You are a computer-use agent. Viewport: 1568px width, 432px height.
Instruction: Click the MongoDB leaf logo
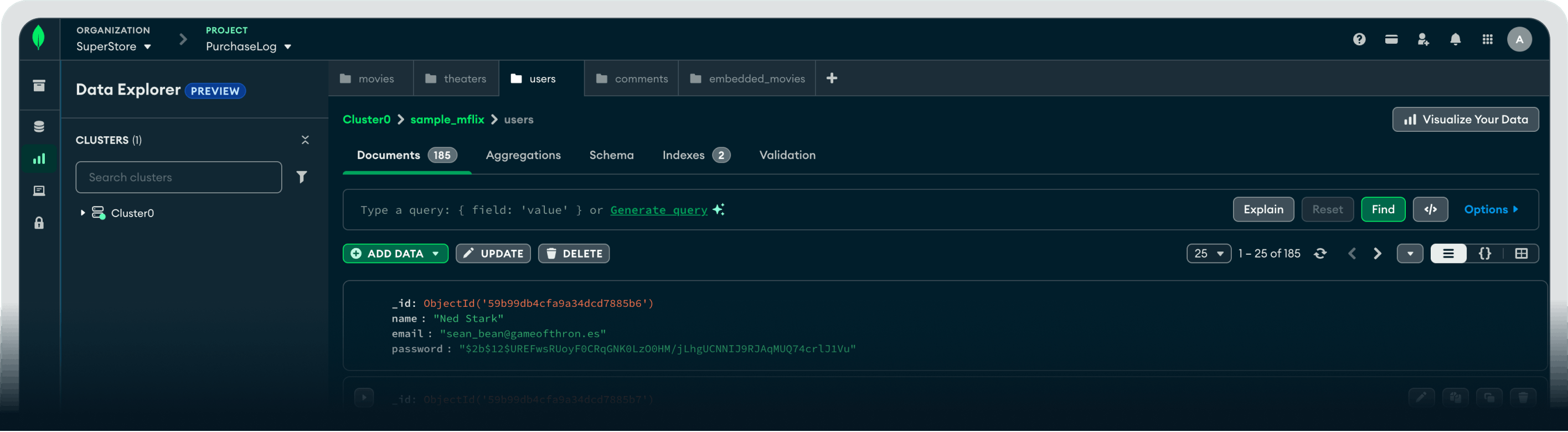(x=38, y=38)
